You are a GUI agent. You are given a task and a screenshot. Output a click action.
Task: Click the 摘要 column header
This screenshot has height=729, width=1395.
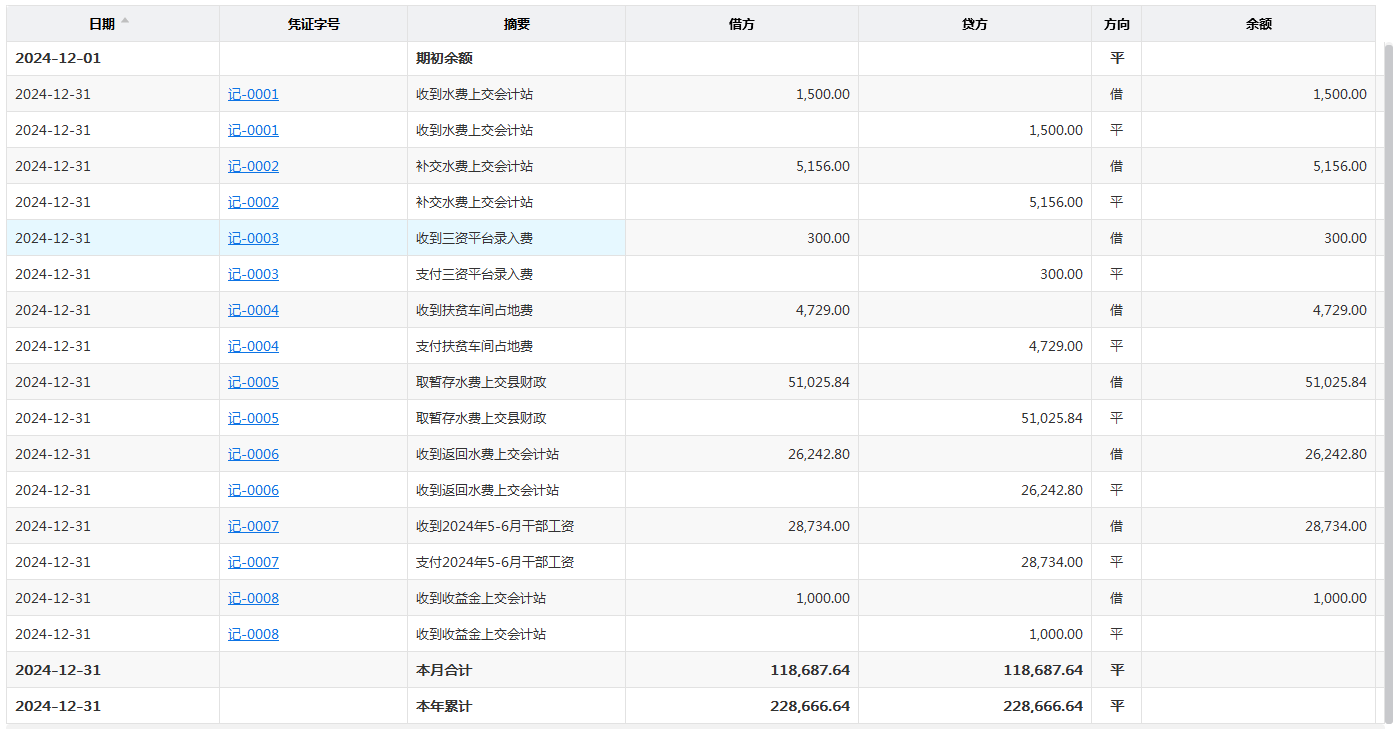click(x=516, y=24)
